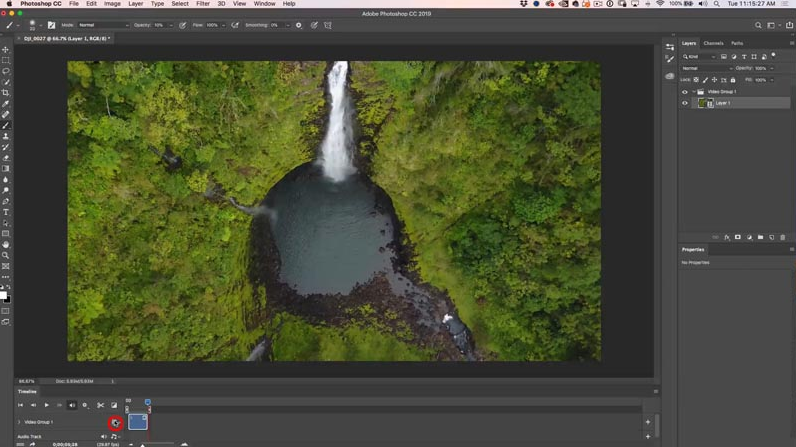This screenshot has height=447, width=796.
Task: Mute the Audio Track speaker icon
Action: tap(104, 436)
